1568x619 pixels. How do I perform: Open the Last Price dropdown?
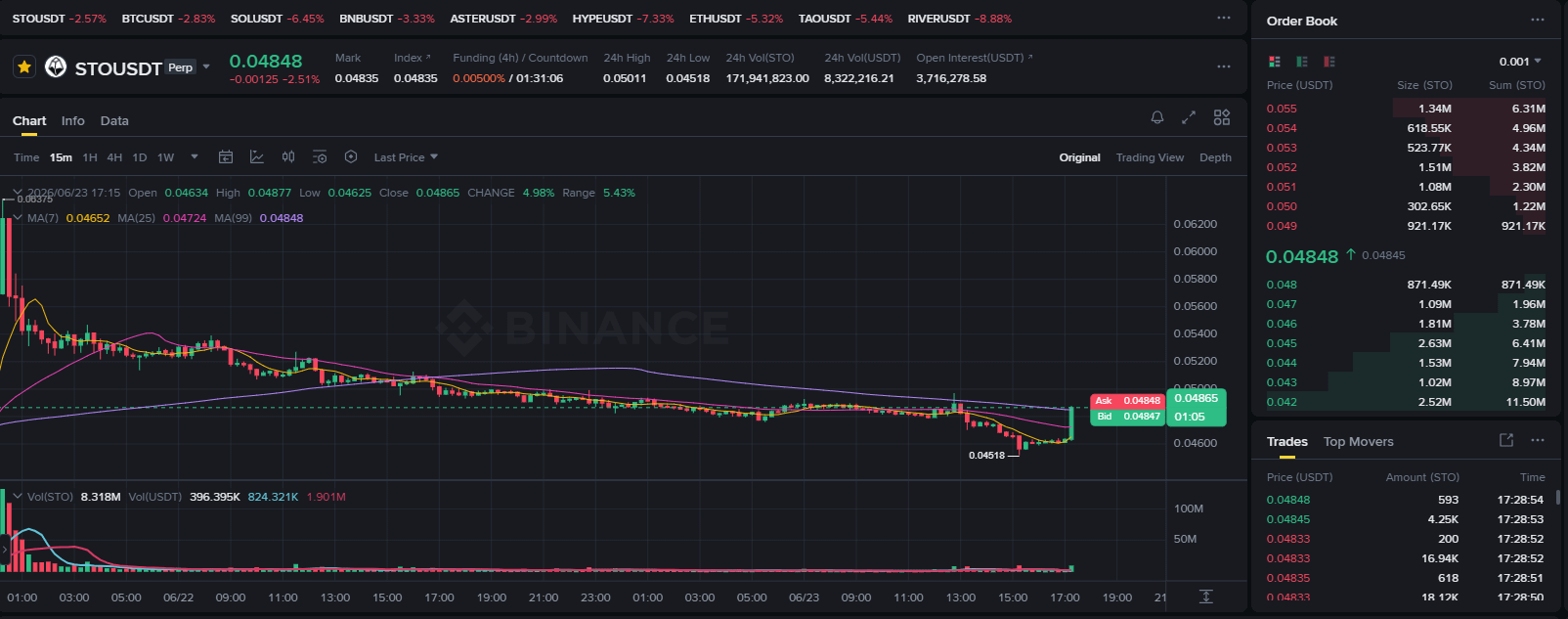point(406,157)
